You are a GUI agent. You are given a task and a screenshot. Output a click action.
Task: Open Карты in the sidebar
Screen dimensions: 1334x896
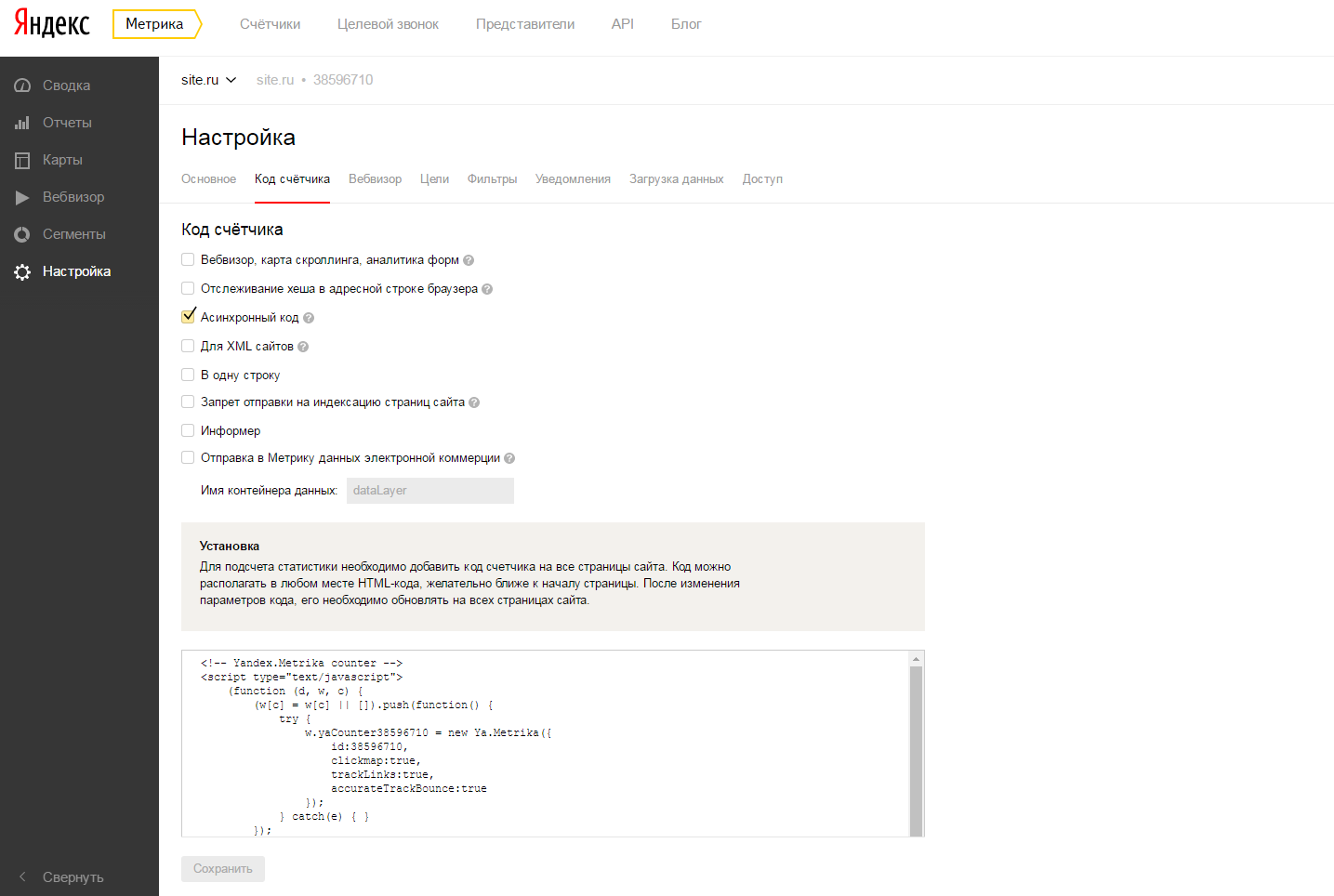pyautogui.click(x=62, y=160)
